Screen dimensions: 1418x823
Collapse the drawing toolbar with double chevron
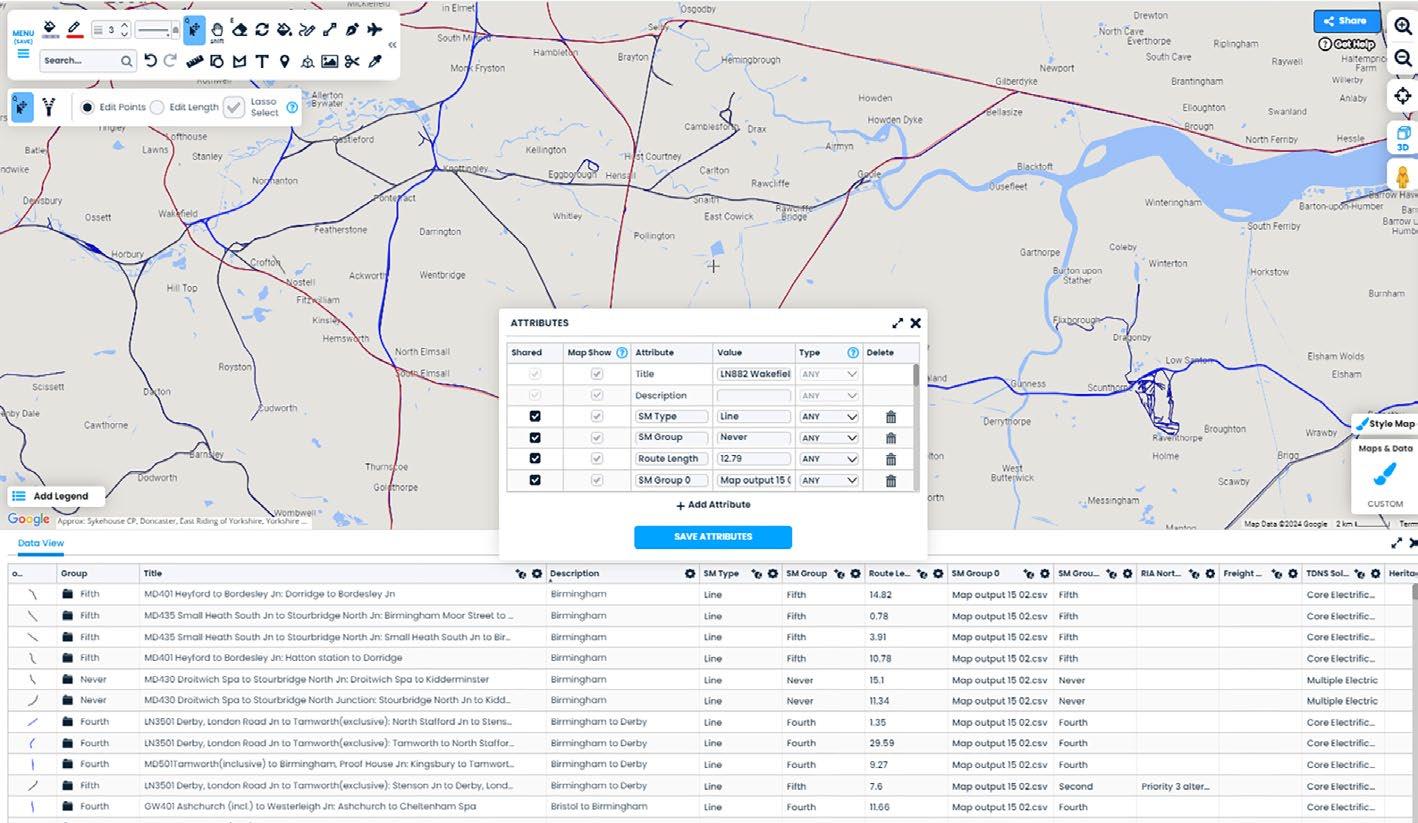[391, 45]
